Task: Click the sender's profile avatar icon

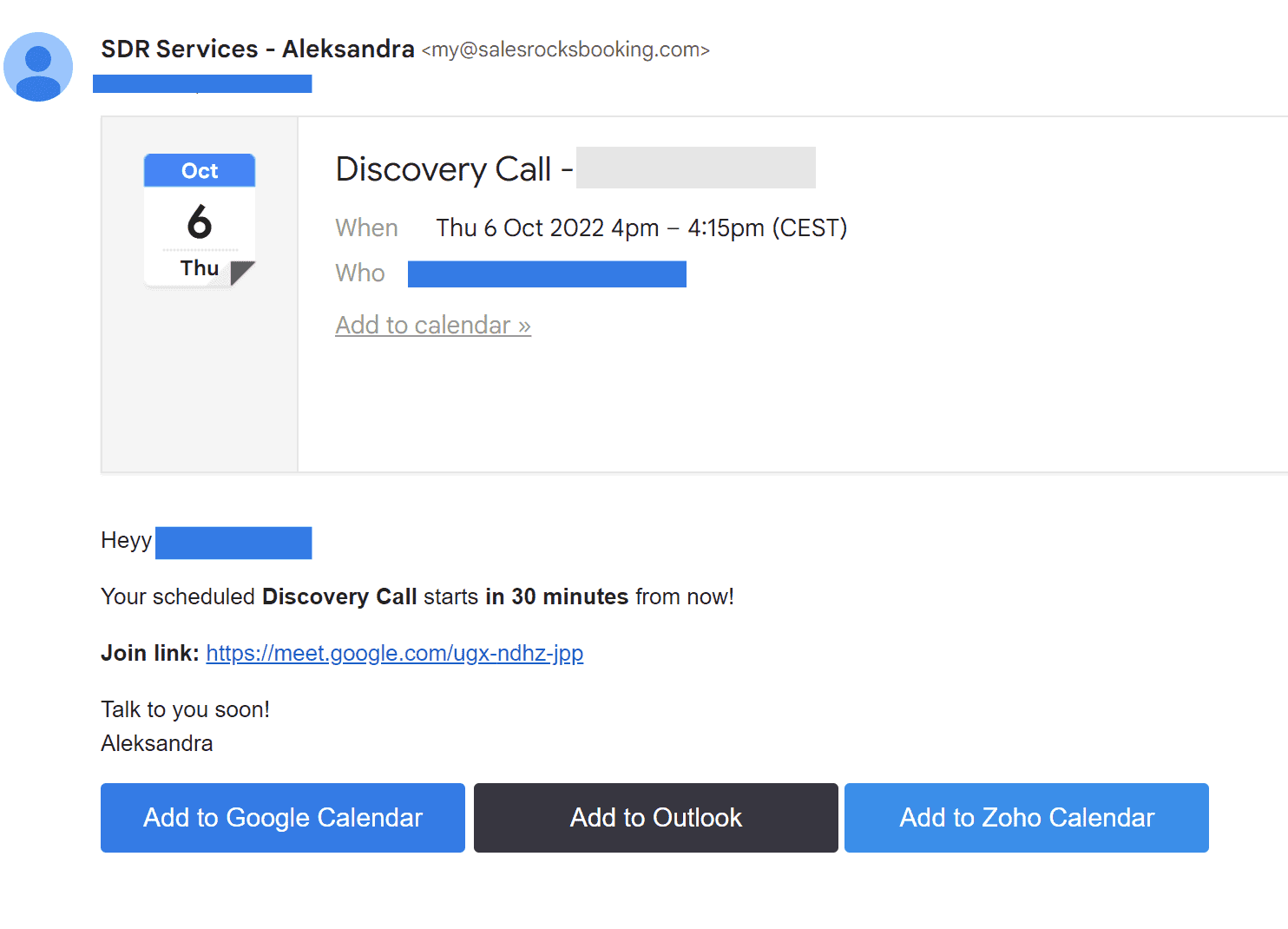Action: click(x=38, y=67)
